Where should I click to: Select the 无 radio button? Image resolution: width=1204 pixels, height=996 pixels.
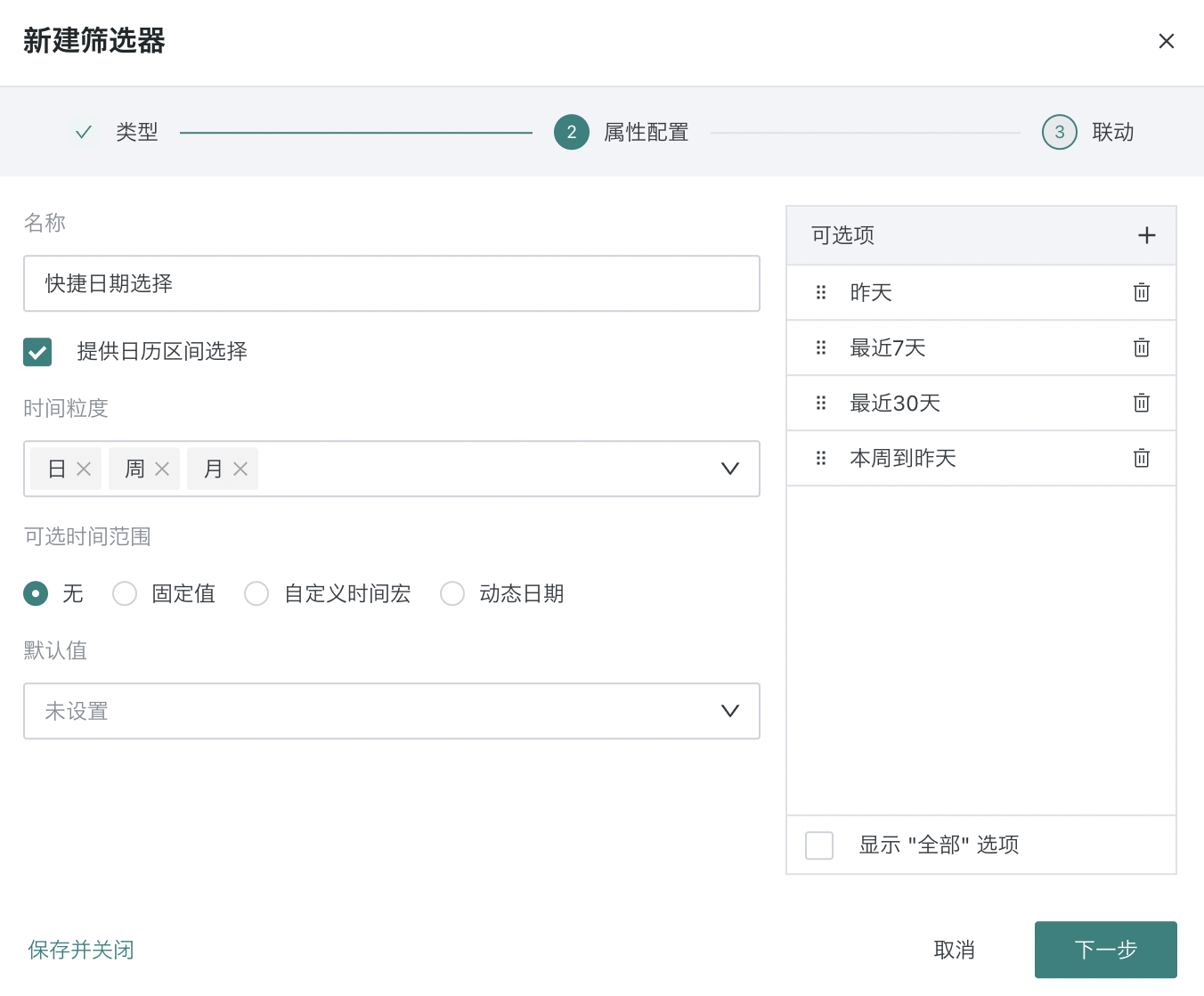tap(36, 593)
